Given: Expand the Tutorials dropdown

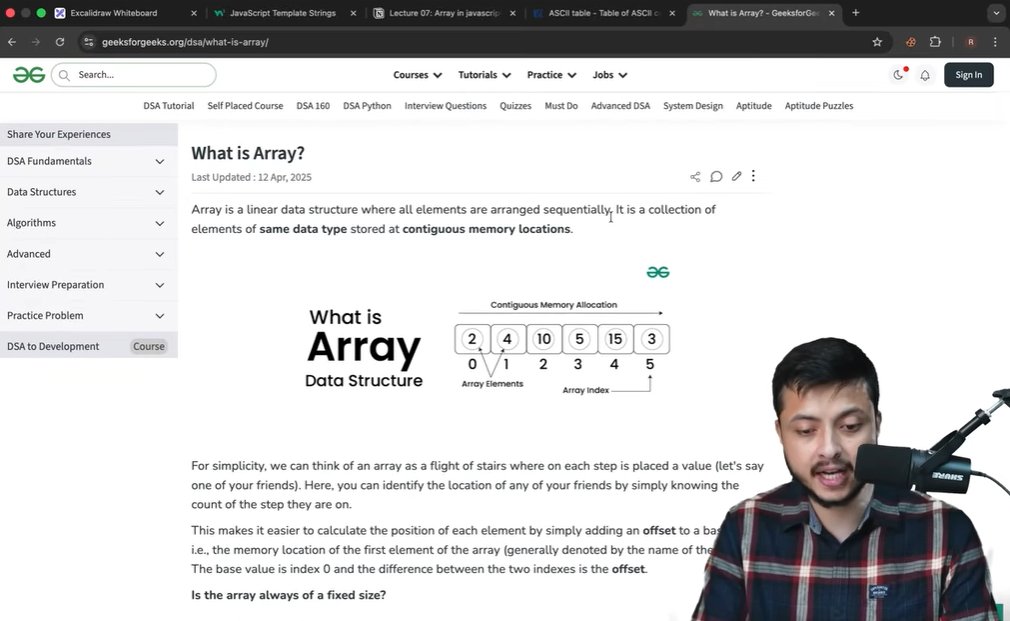Looking at the screenshot, I should coord(484,75).
